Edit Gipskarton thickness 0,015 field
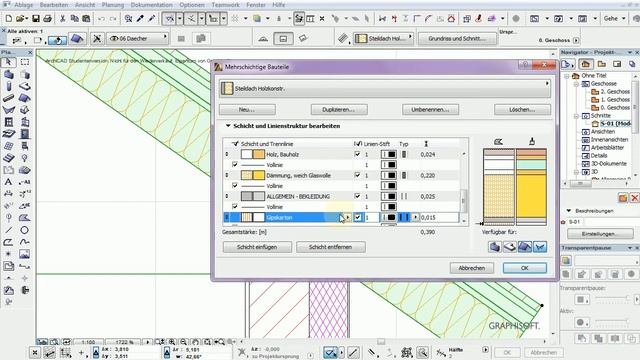640x360 pixels. 439,218
